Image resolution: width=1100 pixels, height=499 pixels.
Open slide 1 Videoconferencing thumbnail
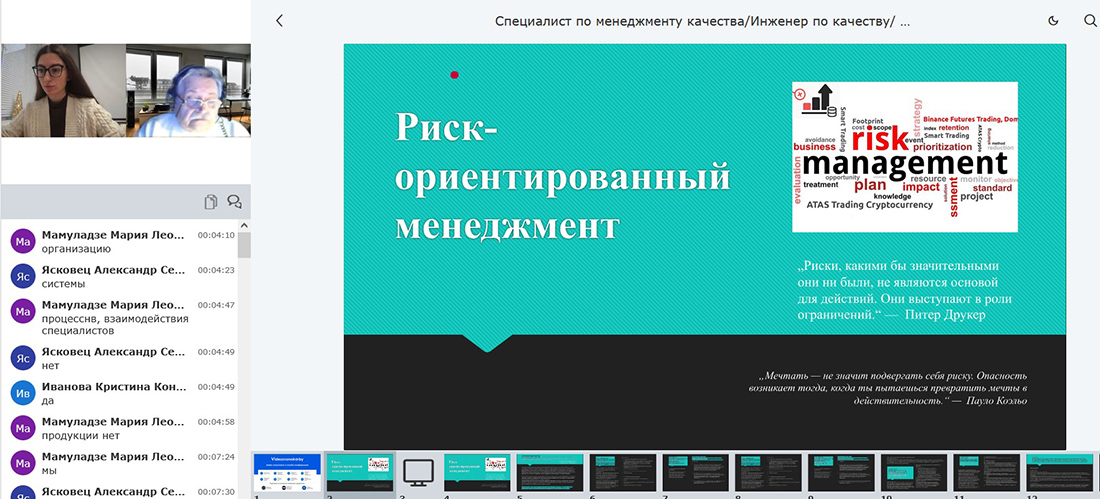click(287, 472)
